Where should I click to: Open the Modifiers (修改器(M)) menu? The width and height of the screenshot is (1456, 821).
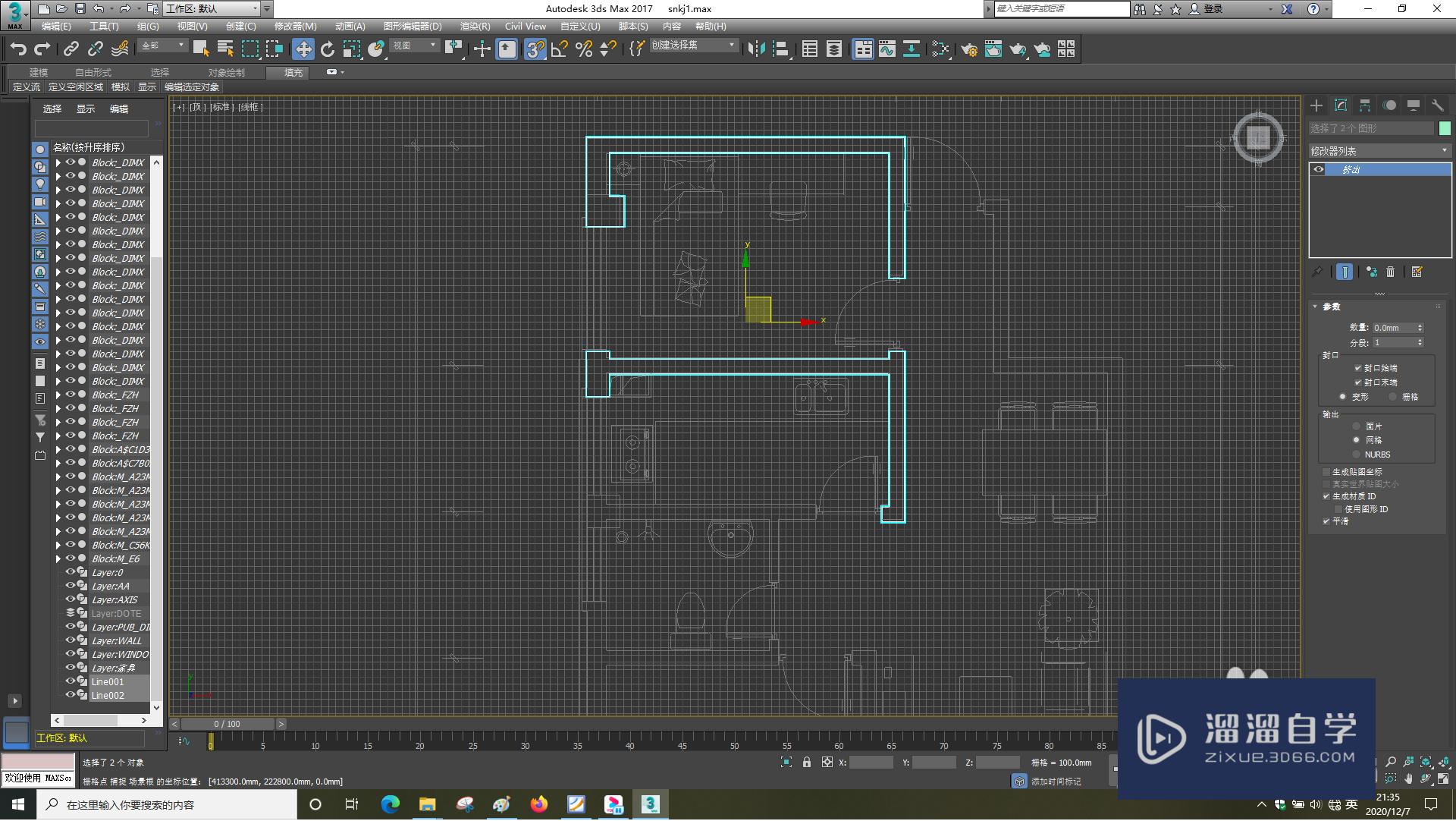click(295, 27)
